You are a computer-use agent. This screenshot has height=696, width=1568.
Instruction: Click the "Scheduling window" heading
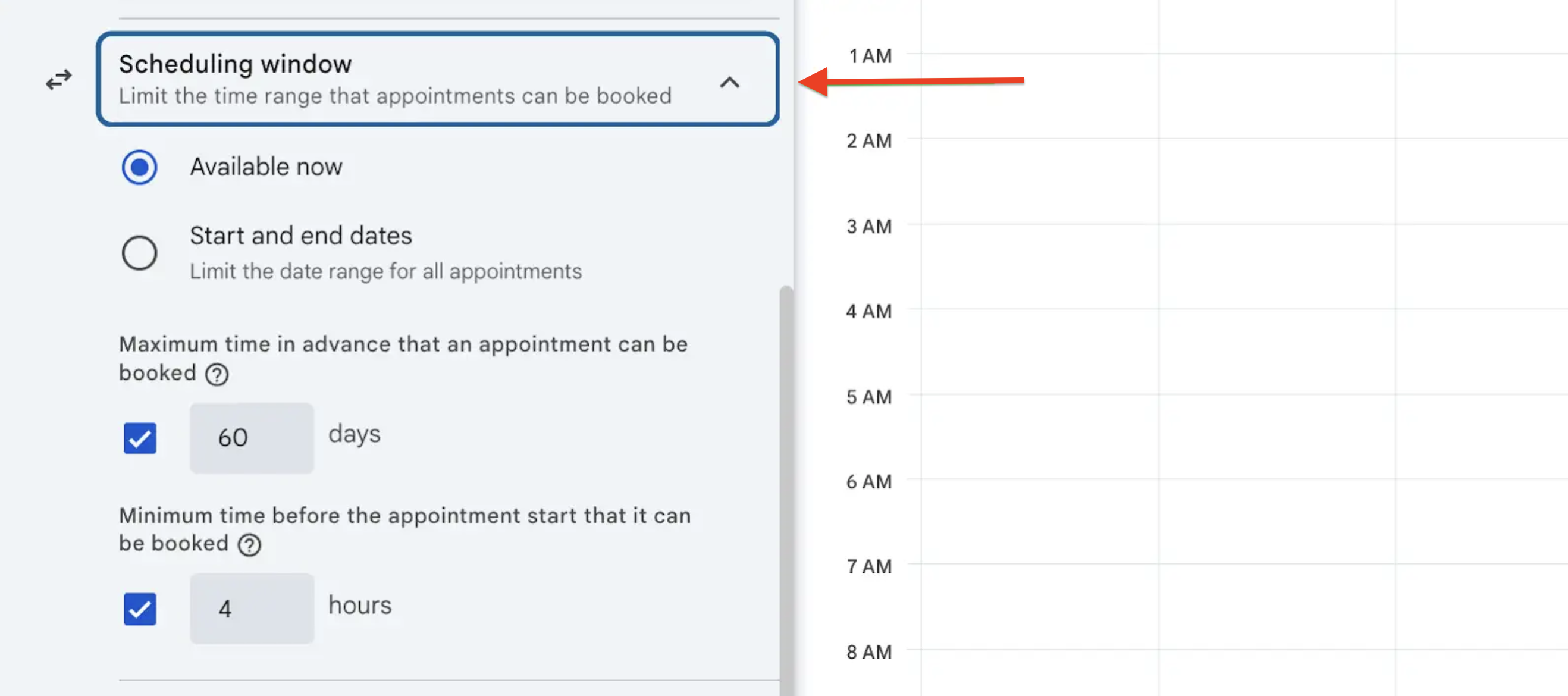tap(235, 63)
